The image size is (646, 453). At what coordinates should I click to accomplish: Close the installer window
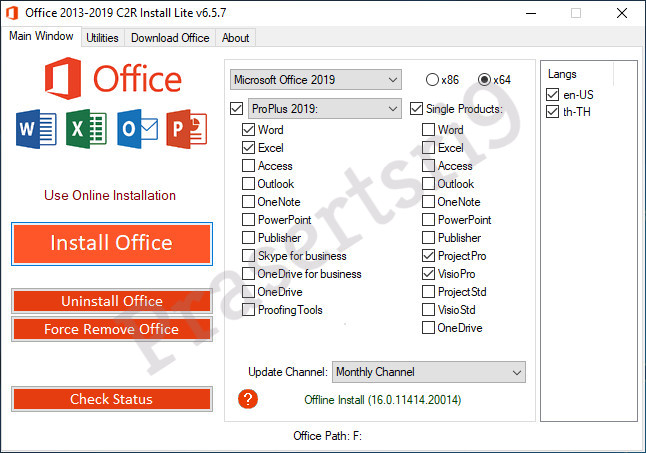tap(622, 13)
